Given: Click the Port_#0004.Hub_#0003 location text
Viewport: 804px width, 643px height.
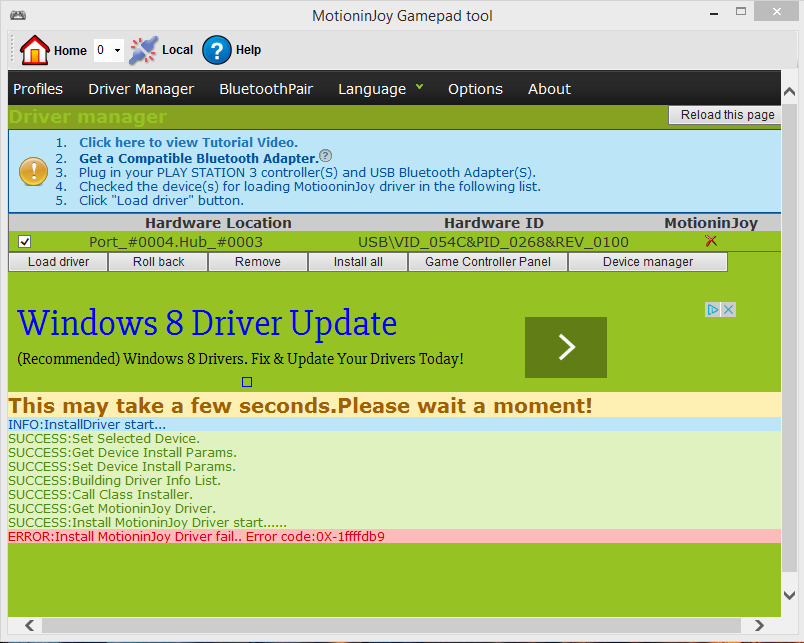Looking at the screenshot, I should click(176, 242).
